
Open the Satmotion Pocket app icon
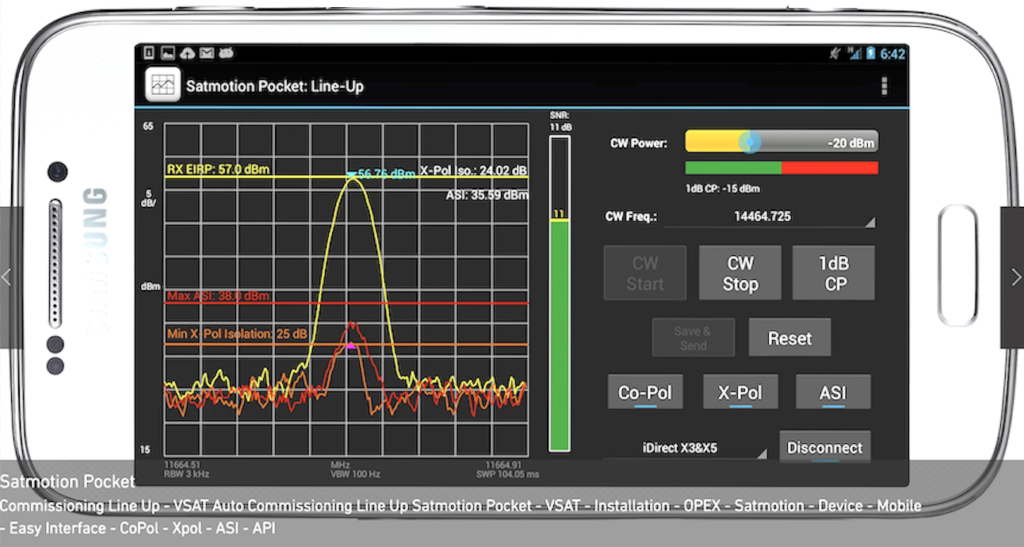[x=163, y=85]
